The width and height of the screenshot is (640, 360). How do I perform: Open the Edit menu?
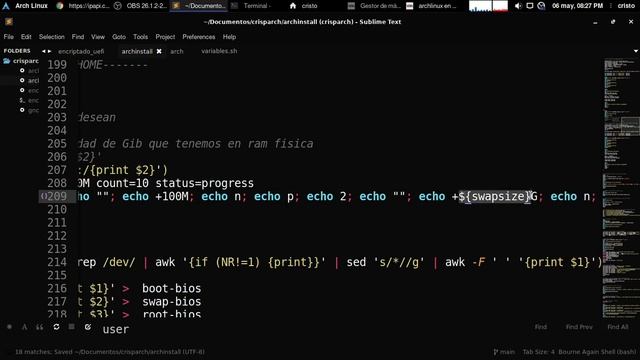click(x=26, y=37)
